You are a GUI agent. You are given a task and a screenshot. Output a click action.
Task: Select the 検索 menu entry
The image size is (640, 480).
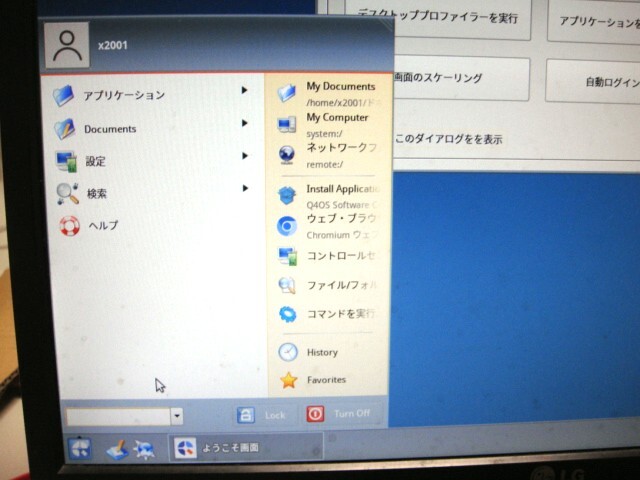pyautogui.click(x=158, y=193)
